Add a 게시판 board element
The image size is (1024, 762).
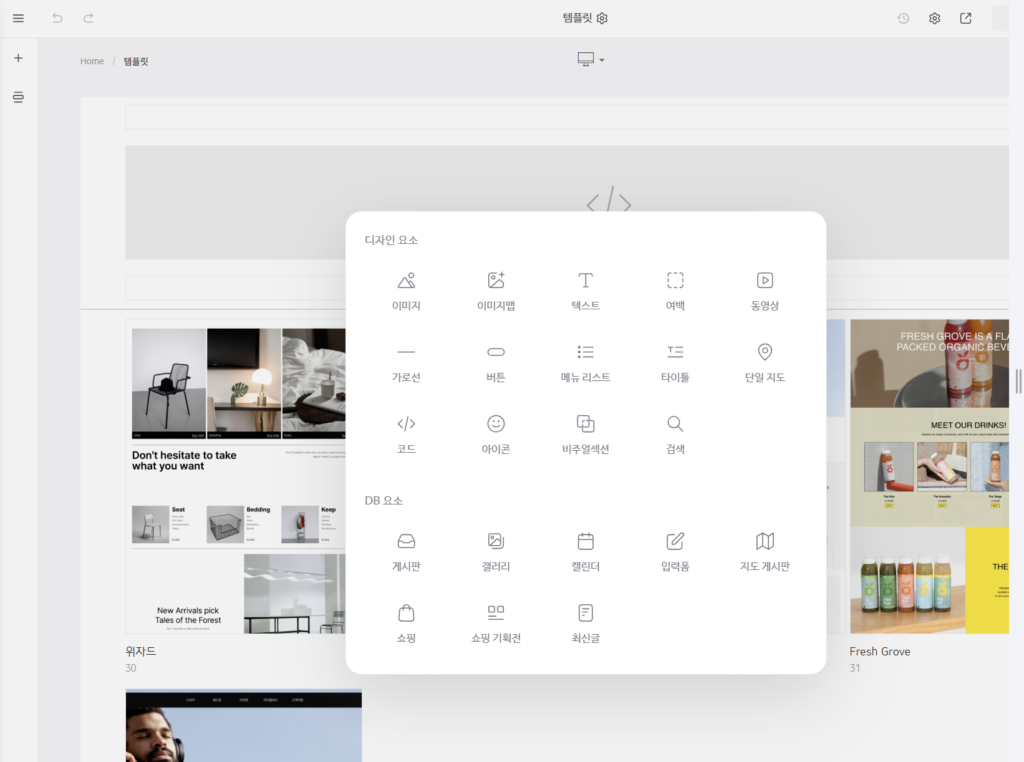point(406,552)
